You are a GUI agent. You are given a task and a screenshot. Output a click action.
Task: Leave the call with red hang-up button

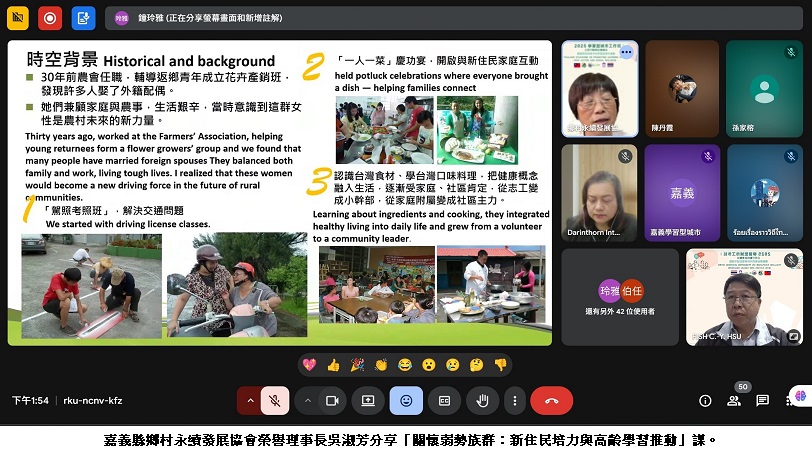tap(551, 400)
